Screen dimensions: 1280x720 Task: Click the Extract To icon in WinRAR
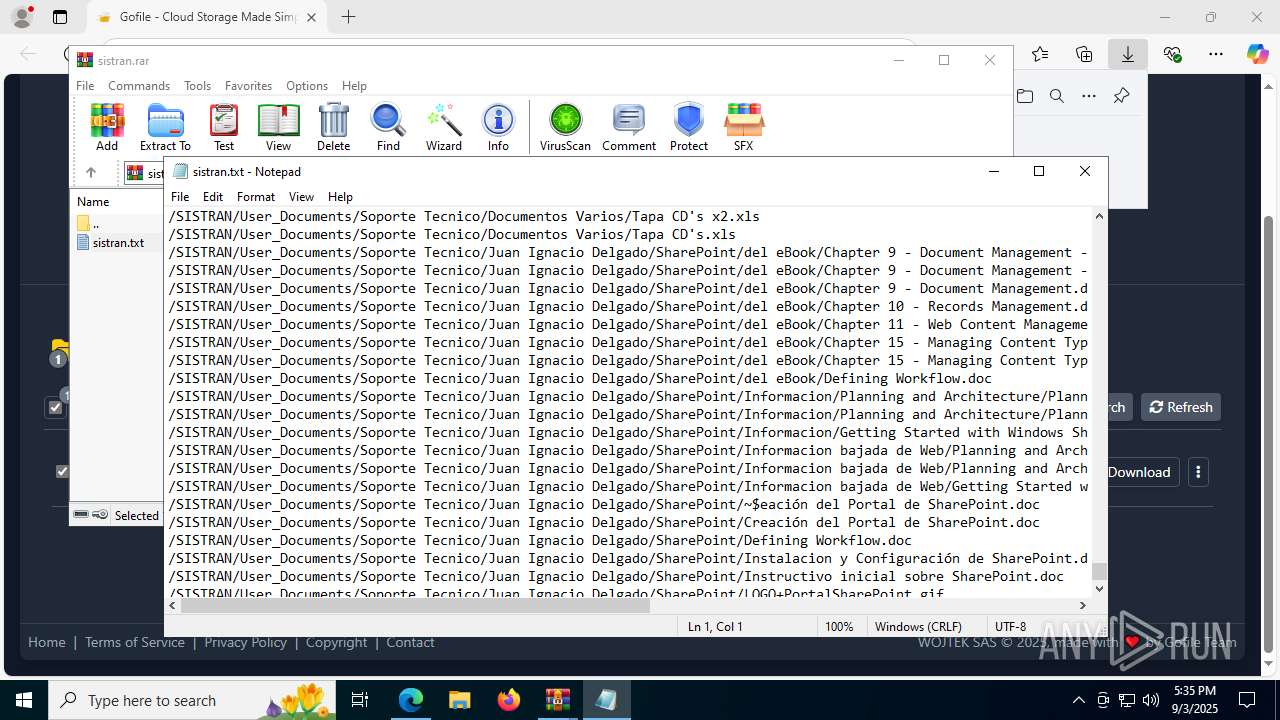click(165, 127)
